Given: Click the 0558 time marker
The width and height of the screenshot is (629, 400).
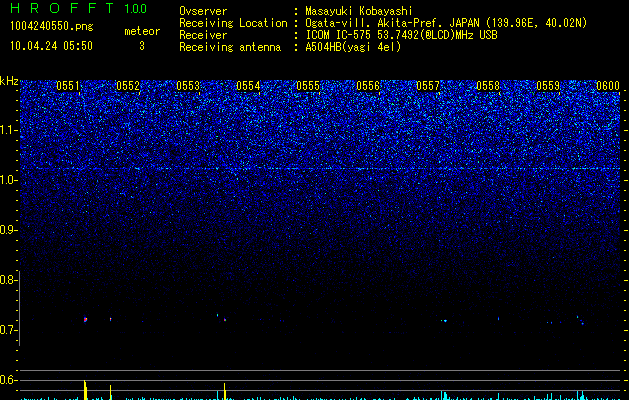Looking at the screenshot, I should 488,86.
